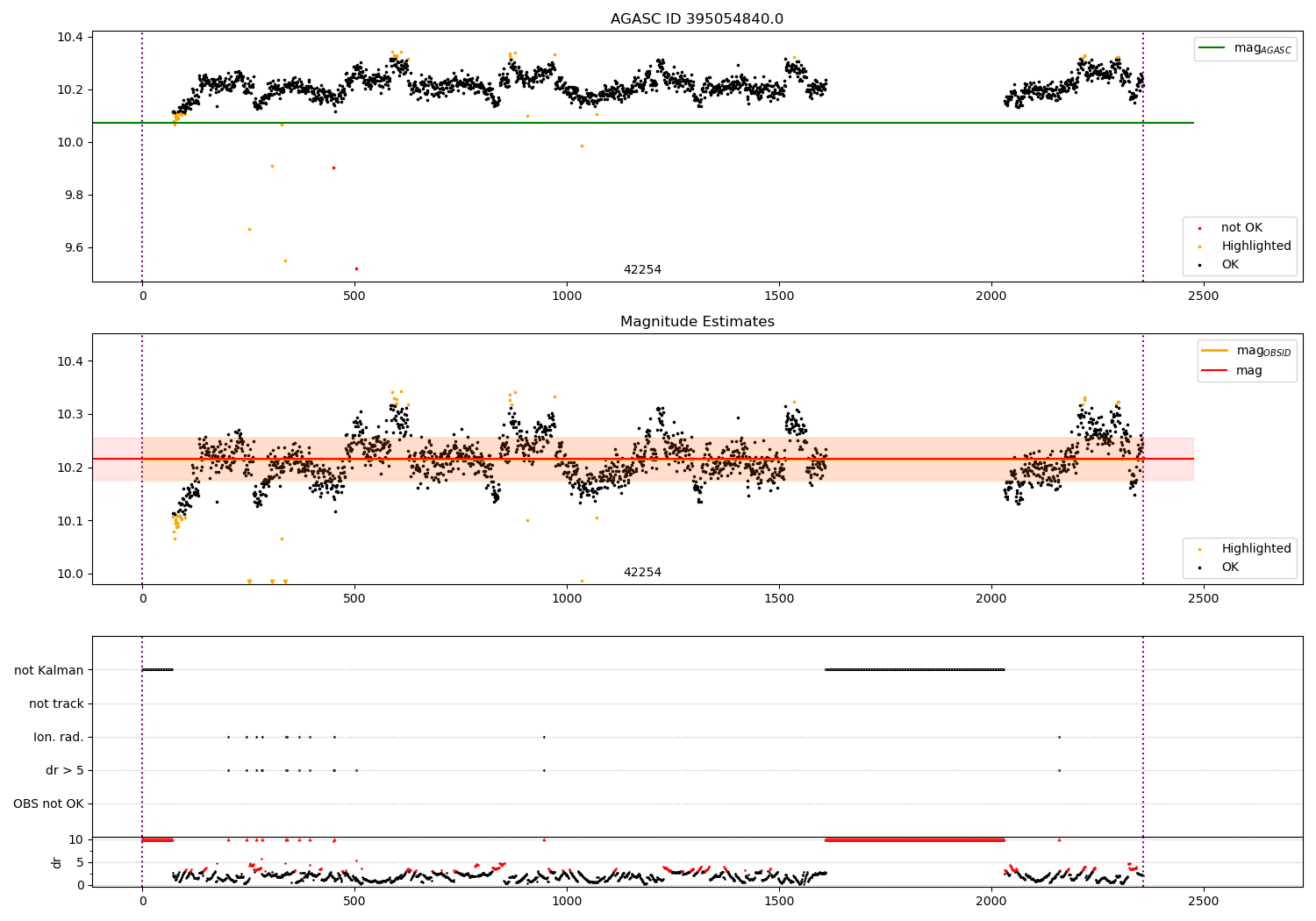Click the 'not track' row label

click(x=56, y=703)
